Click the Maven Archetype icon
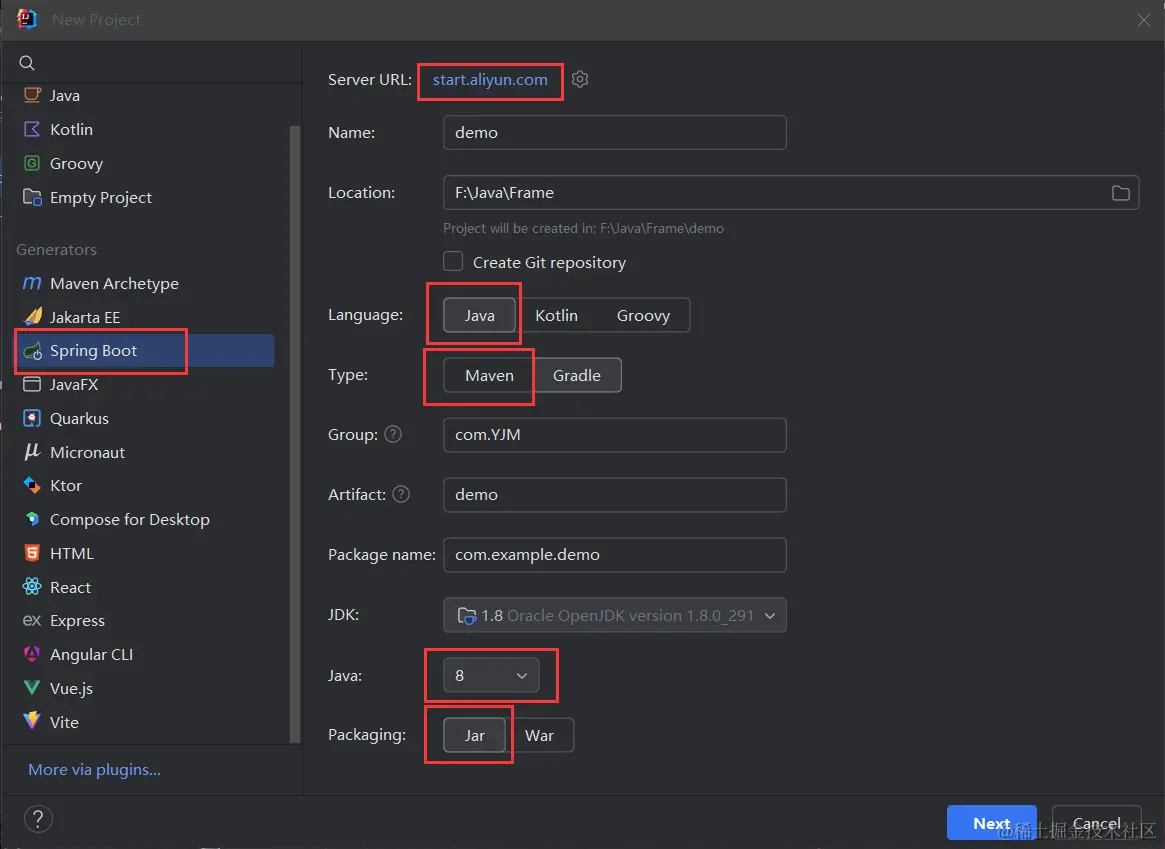Viewport: 1165px width, 849px height. pyautogui.click(x=32, y=283)
